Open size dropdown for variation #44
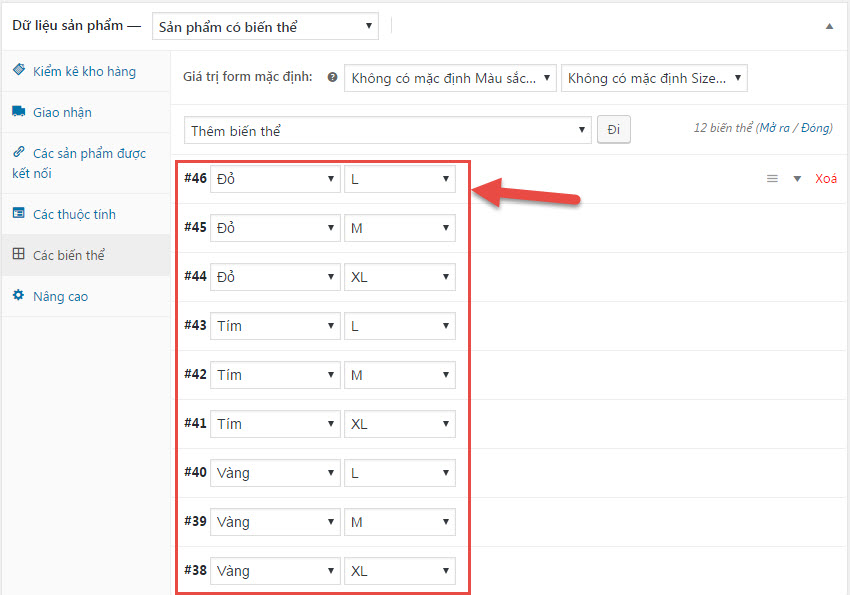 point(400,277)
